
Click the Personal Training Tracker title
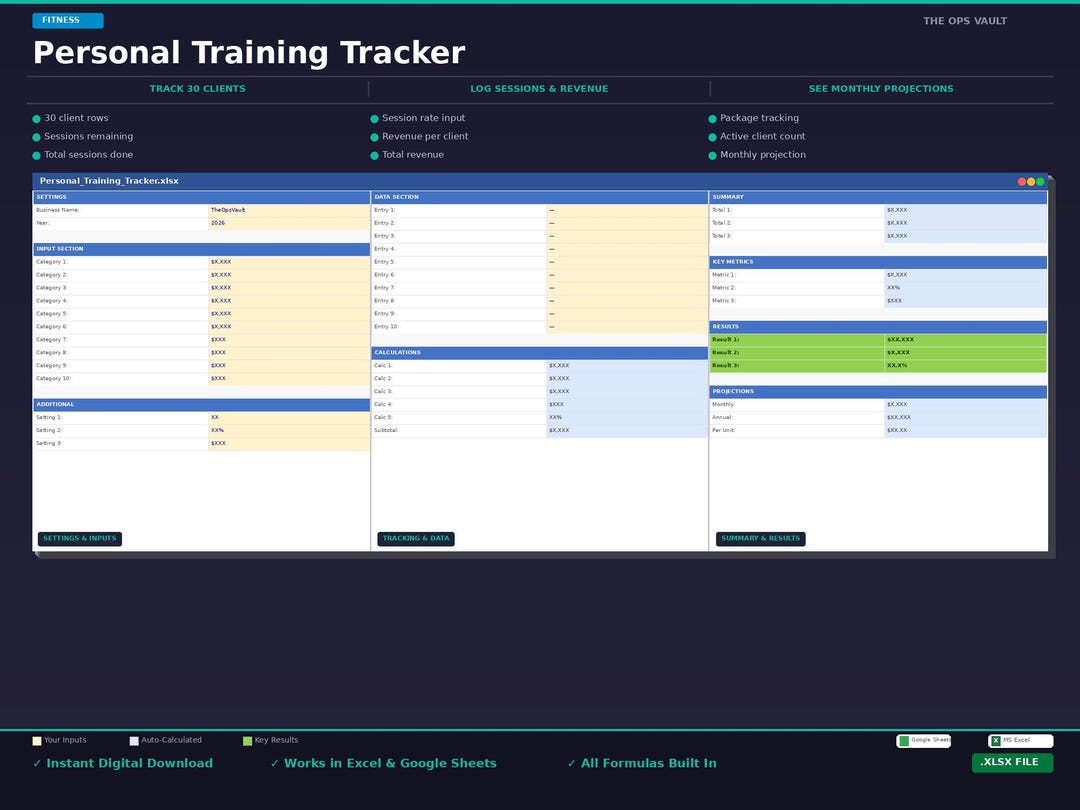249,53
